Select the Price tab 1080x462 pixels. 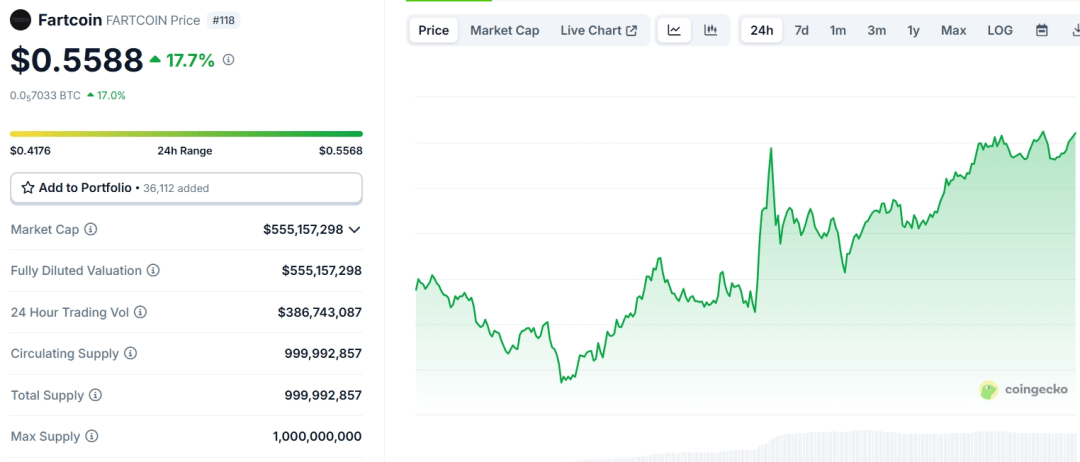click(x=433, y=30)
